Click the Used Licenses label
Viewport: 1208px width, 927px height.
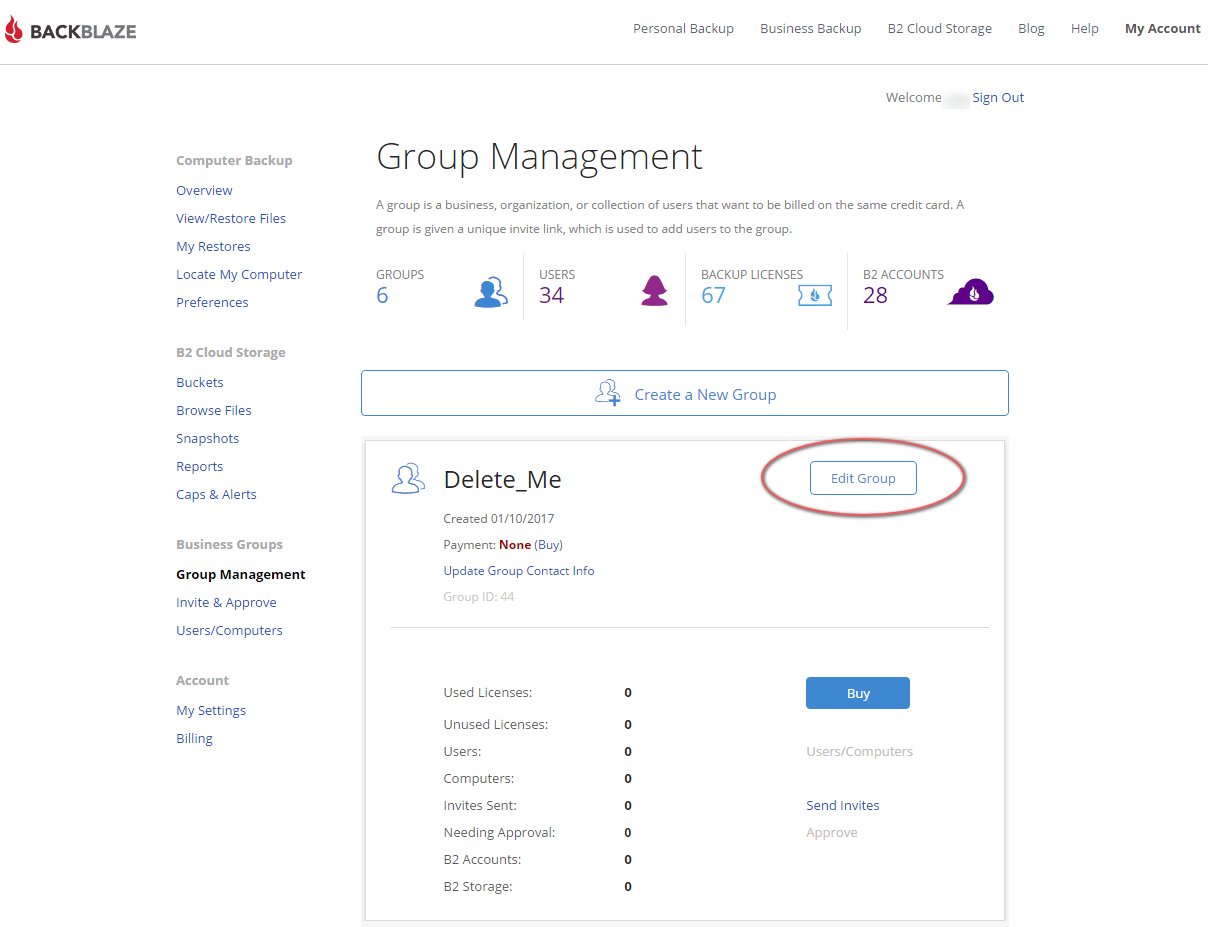click(488, 692)
